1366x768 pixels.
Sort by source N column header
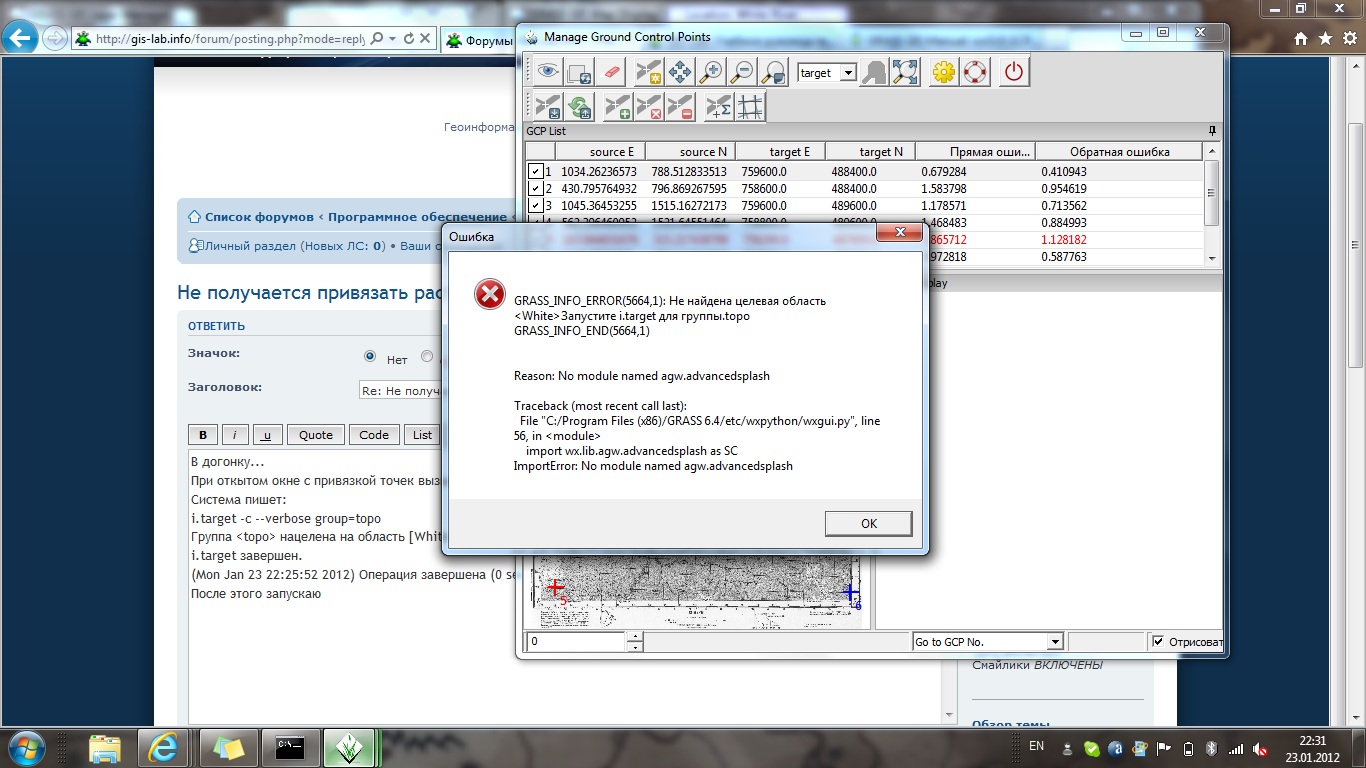point(691,152)
